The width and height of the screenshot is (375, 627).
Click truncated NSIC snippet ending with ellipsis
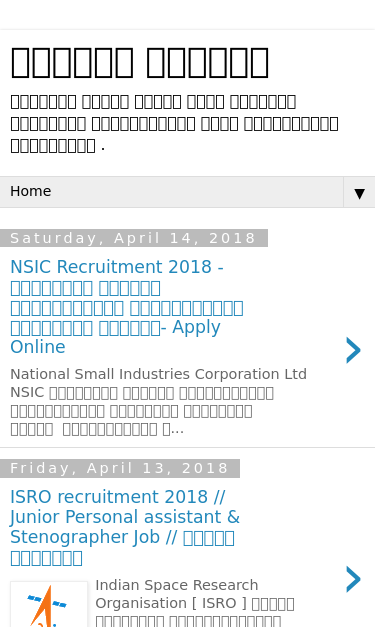(97, 429)
